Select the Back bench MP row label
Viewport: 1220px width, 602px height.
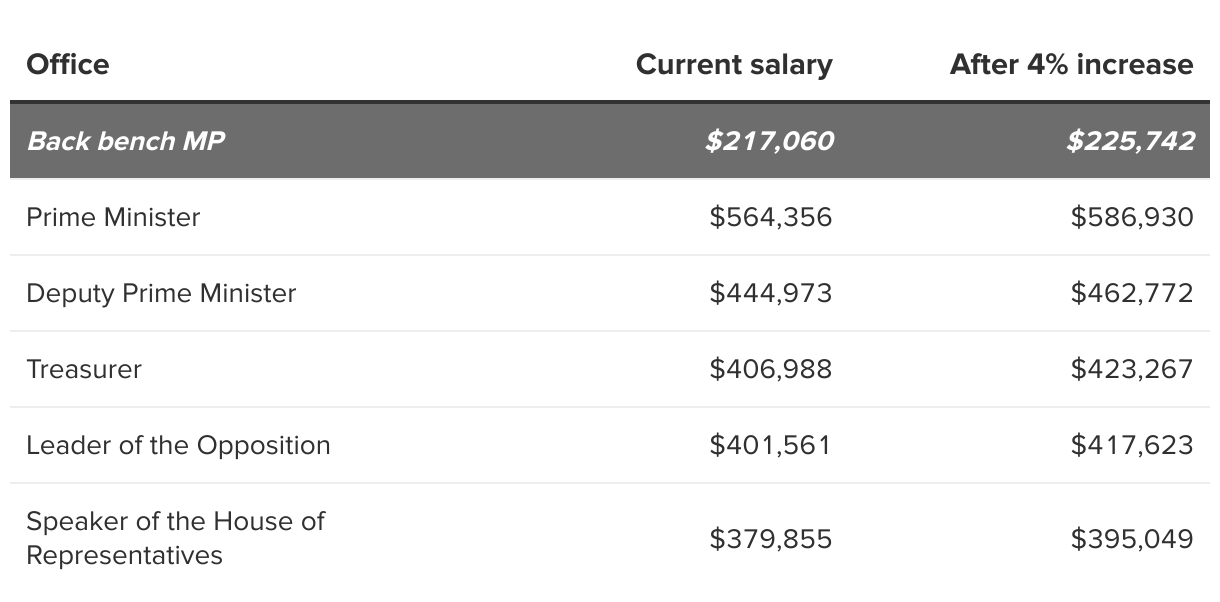click(126, 141)
